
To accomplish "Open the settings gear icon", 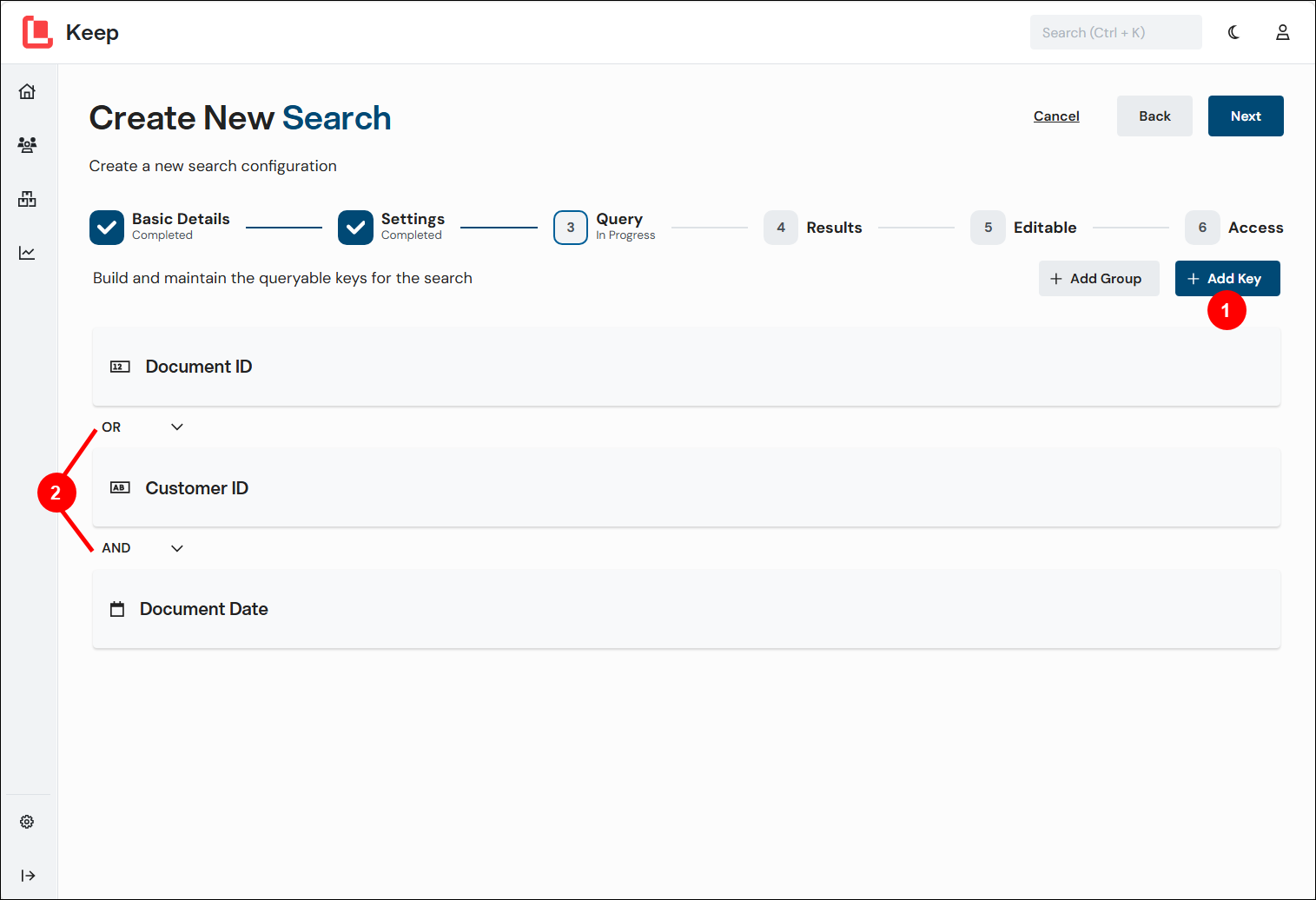I will [28, 822].
